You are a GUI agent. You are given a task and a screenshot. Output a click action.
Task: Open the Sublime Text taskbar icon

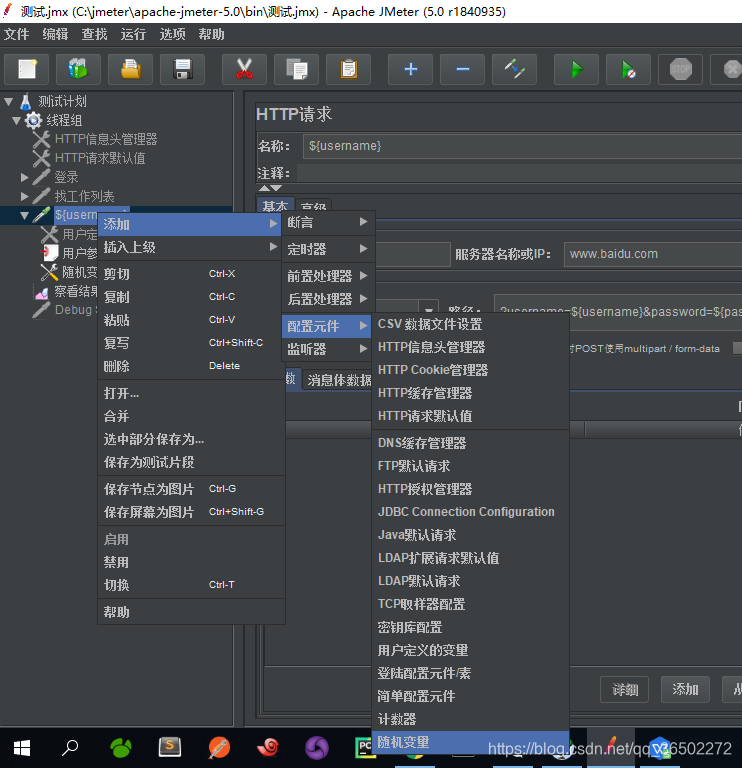(x=169, y=748)
